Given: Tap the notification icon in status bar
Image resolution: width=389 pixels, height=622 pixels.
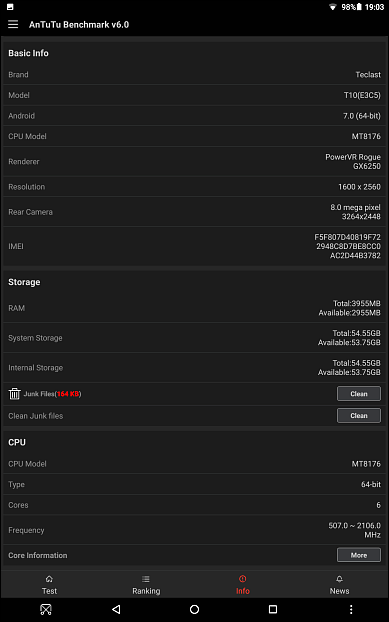Looking at the screenshot, I should pos(10,7).
